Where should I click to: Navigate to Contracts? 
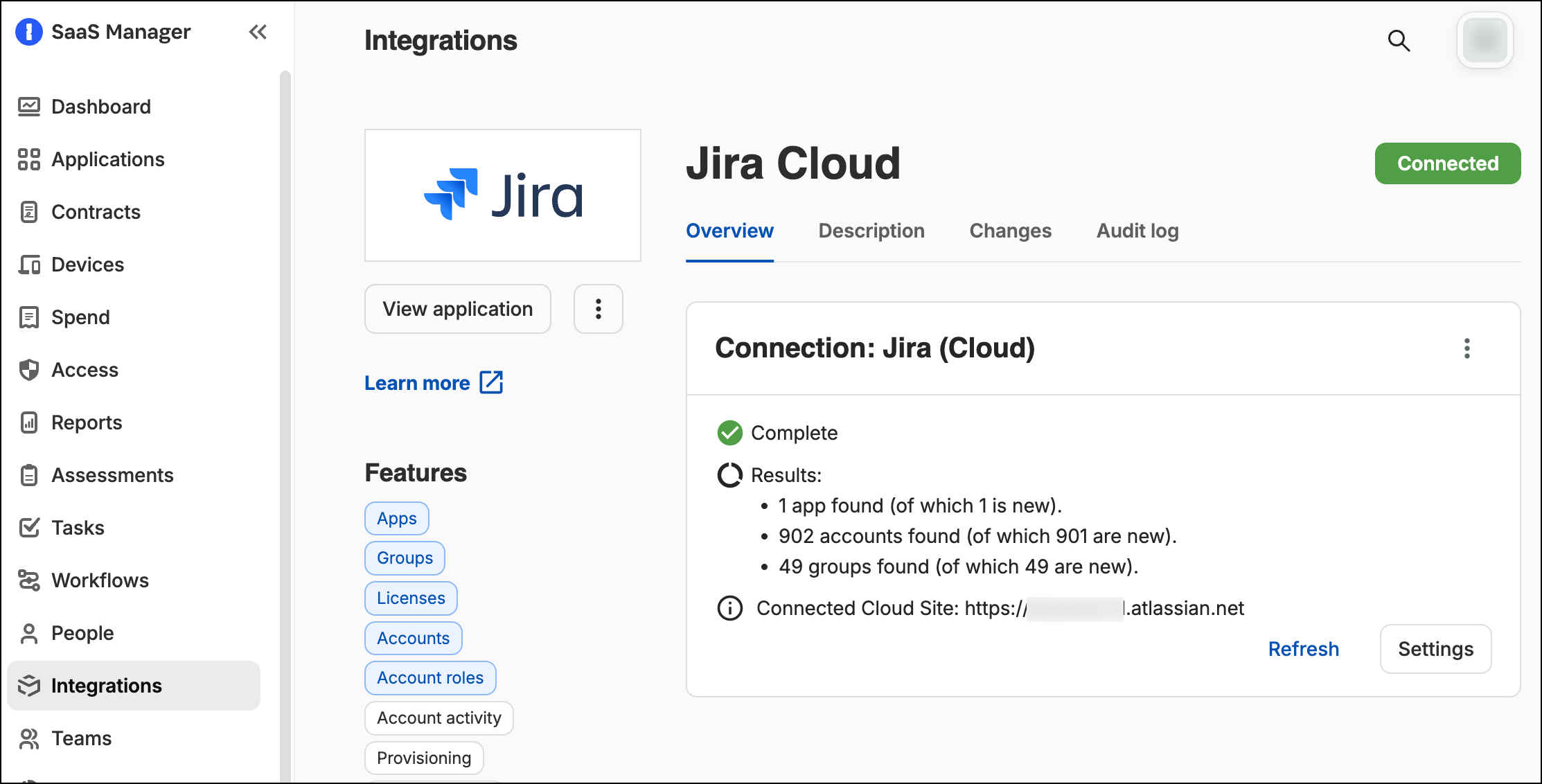[96, 212]
